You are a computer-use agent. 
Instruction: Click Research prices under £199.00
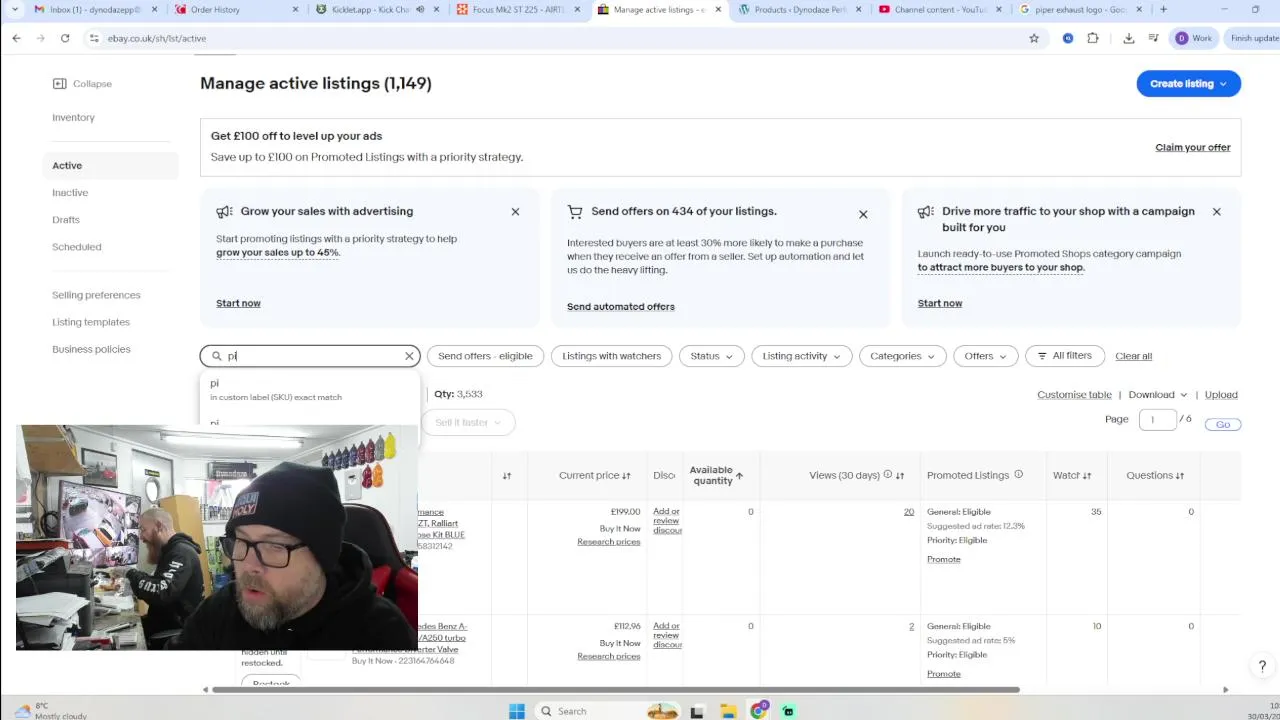click(608, 542)
